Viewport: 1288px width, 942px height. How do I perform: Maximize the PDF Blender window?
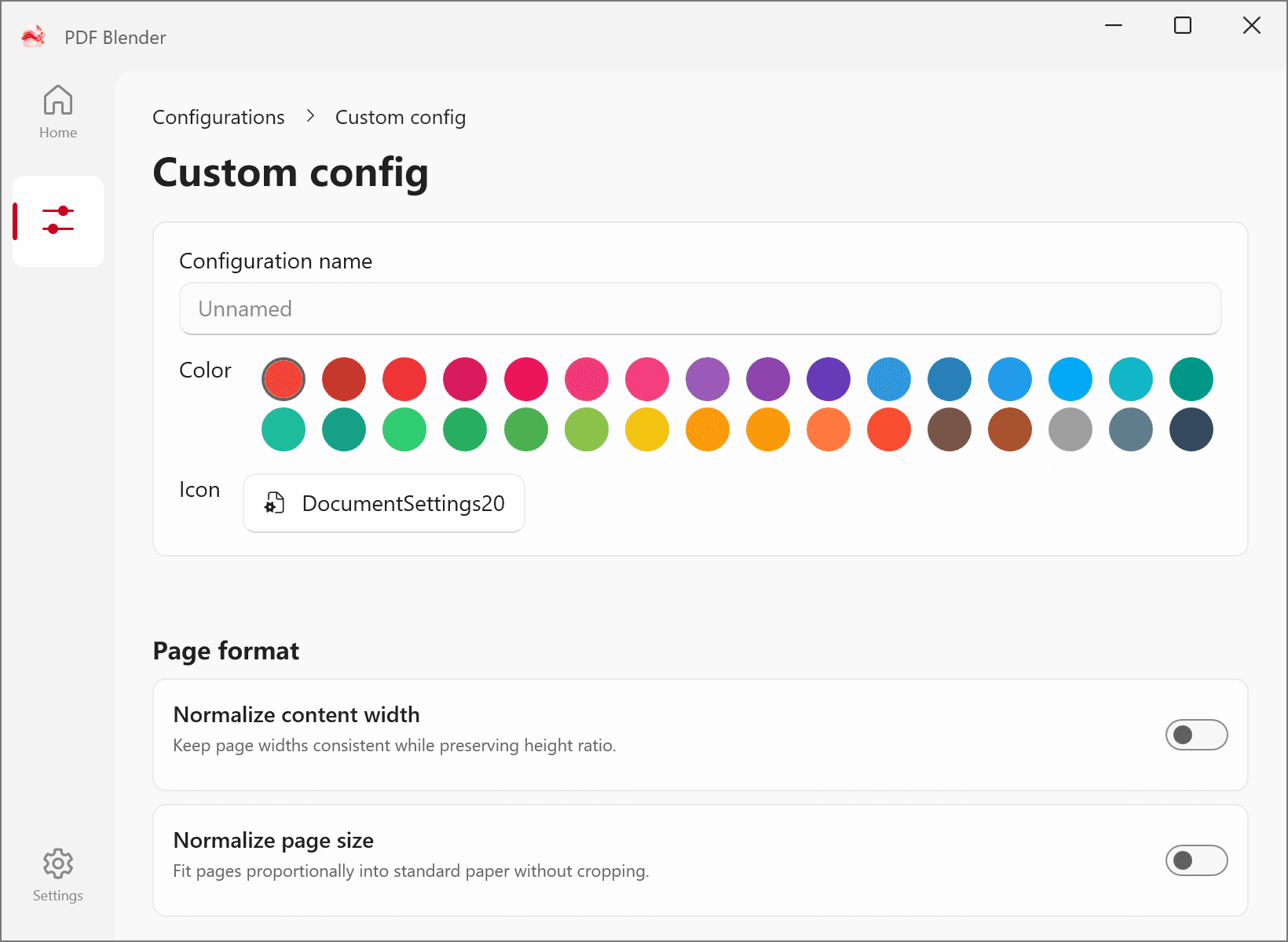[1183, 25]
